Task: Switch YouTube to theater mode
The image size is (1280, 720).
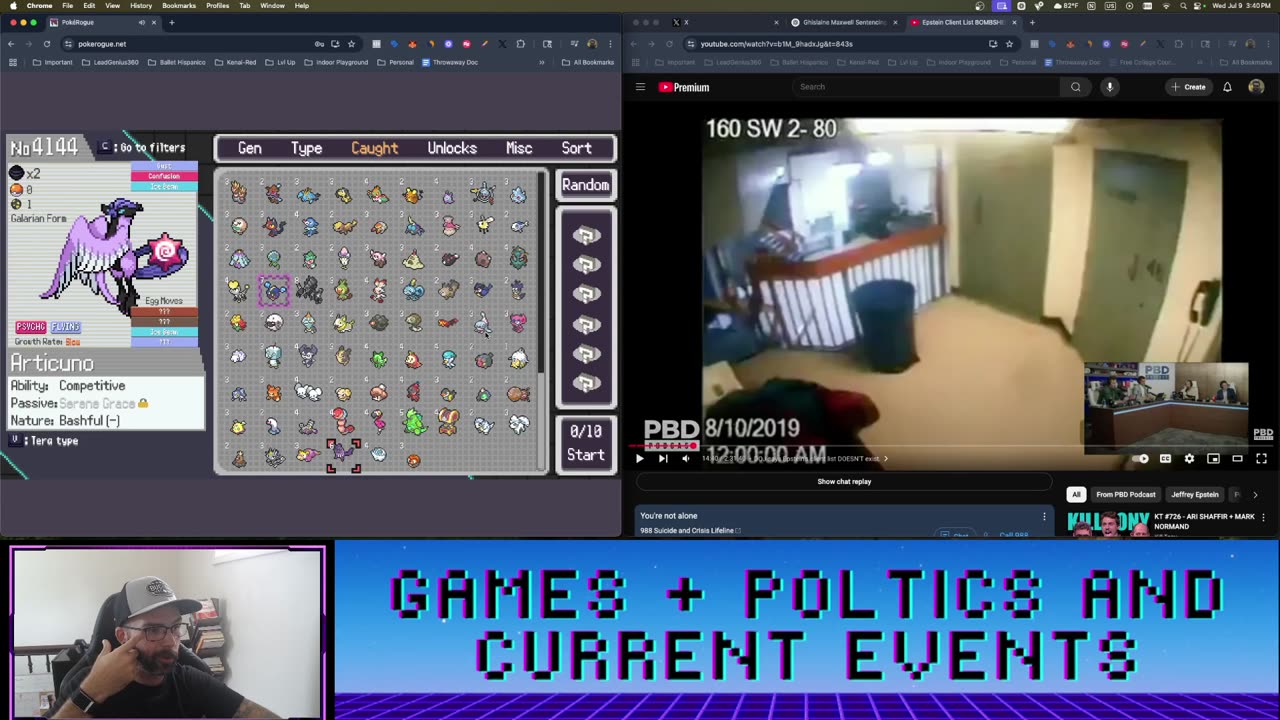Action: tap(1237, 459)
